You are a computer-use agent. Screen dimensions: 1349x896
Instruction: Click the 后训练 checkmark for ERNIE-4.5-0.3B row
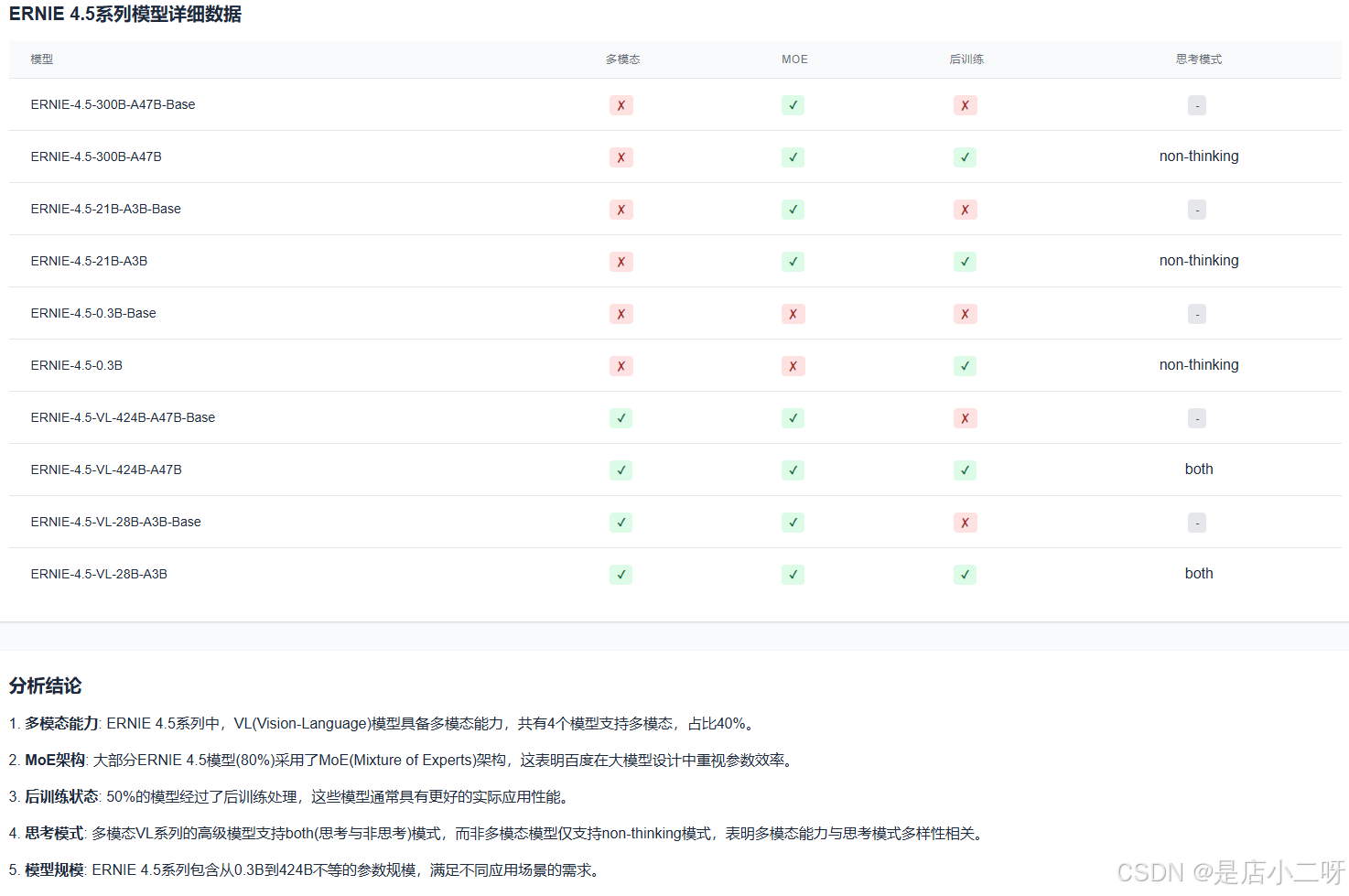[x=966, y=366]
